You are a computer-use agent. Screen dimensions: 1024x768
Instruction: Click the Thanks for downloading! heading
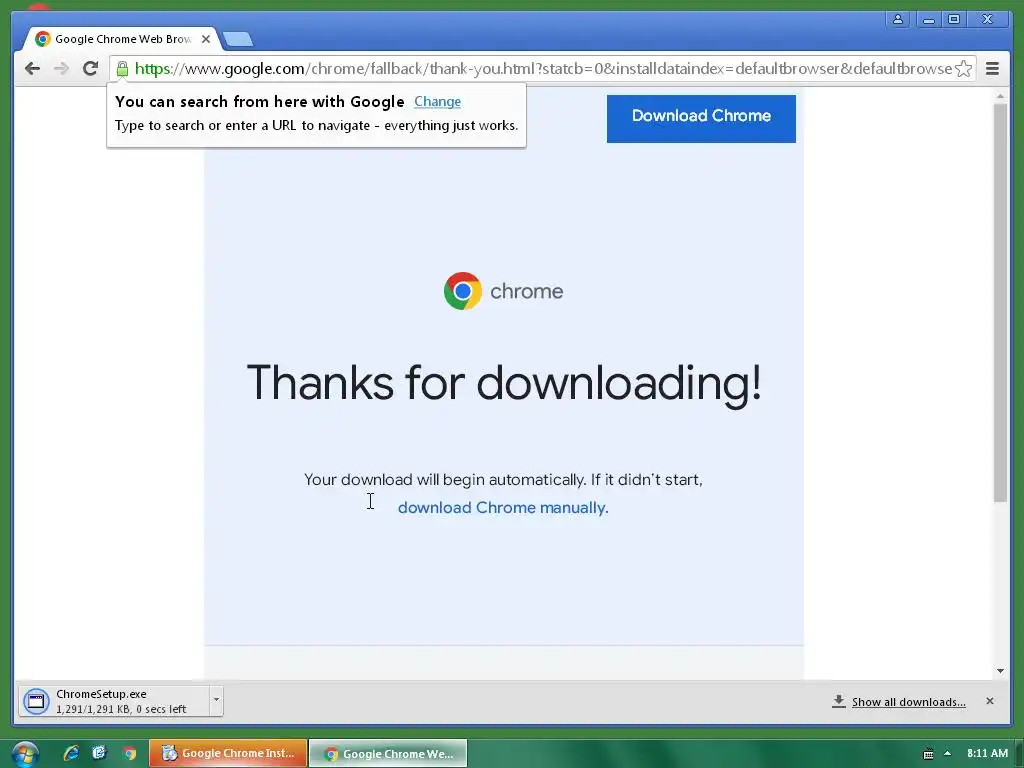click(x=504, y=383)
